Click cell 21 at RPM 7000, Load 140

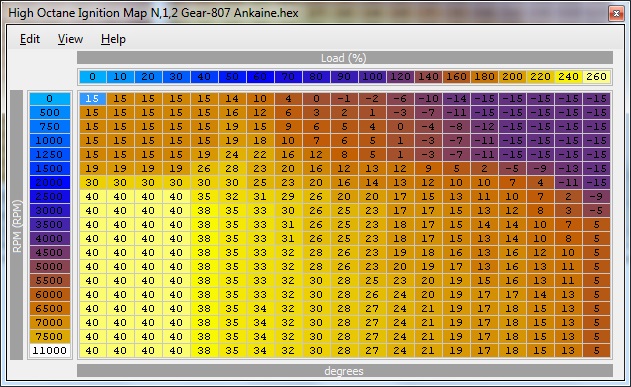point(428,323)
